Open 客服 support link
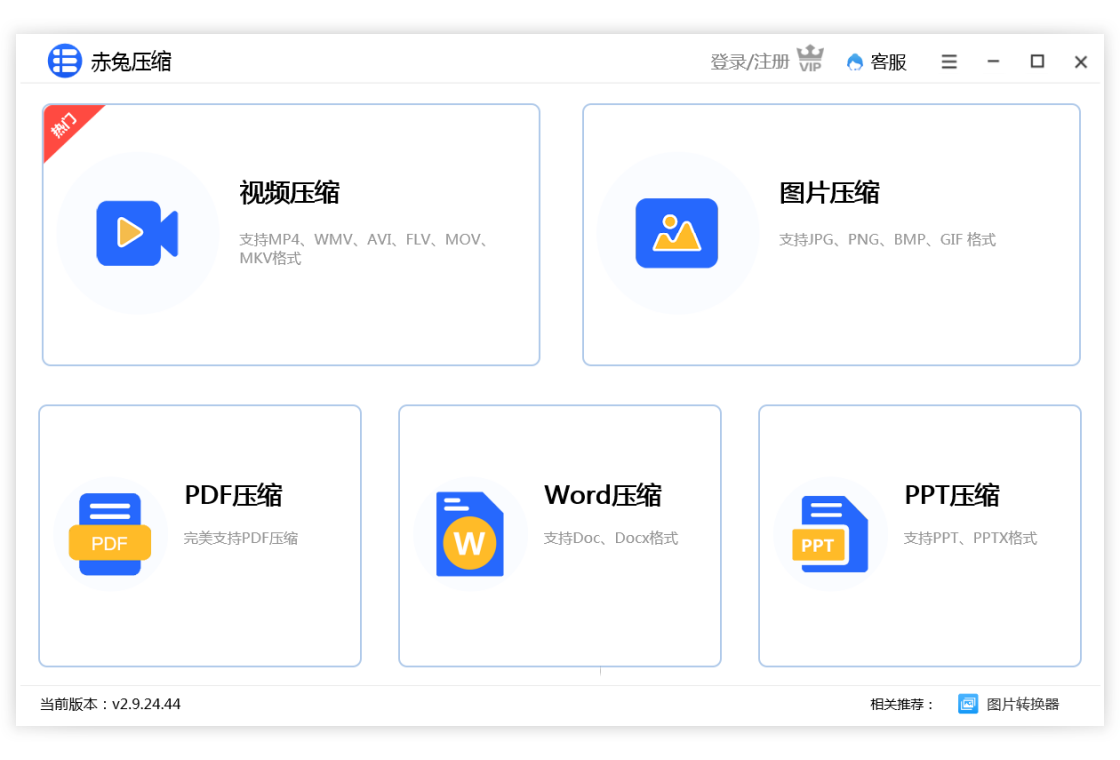1120x760 pixels. [x=888, y=62]
